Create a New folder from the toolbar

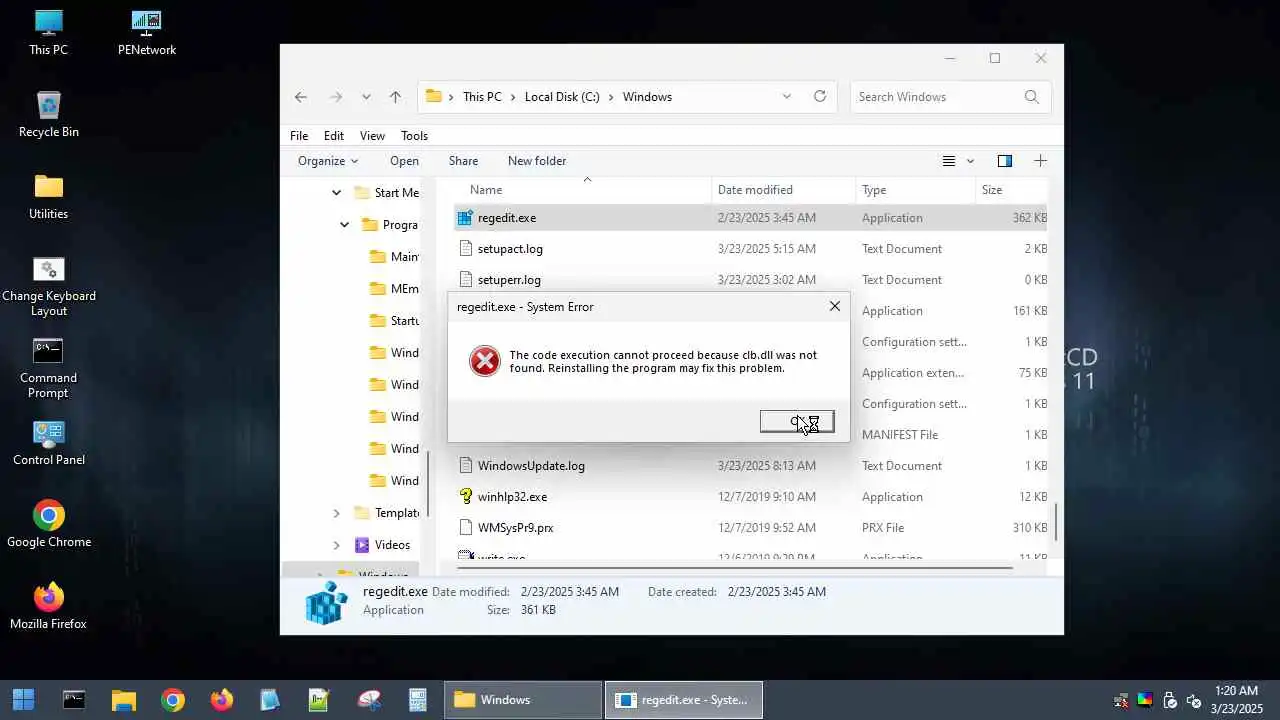[x=537, y=161]
